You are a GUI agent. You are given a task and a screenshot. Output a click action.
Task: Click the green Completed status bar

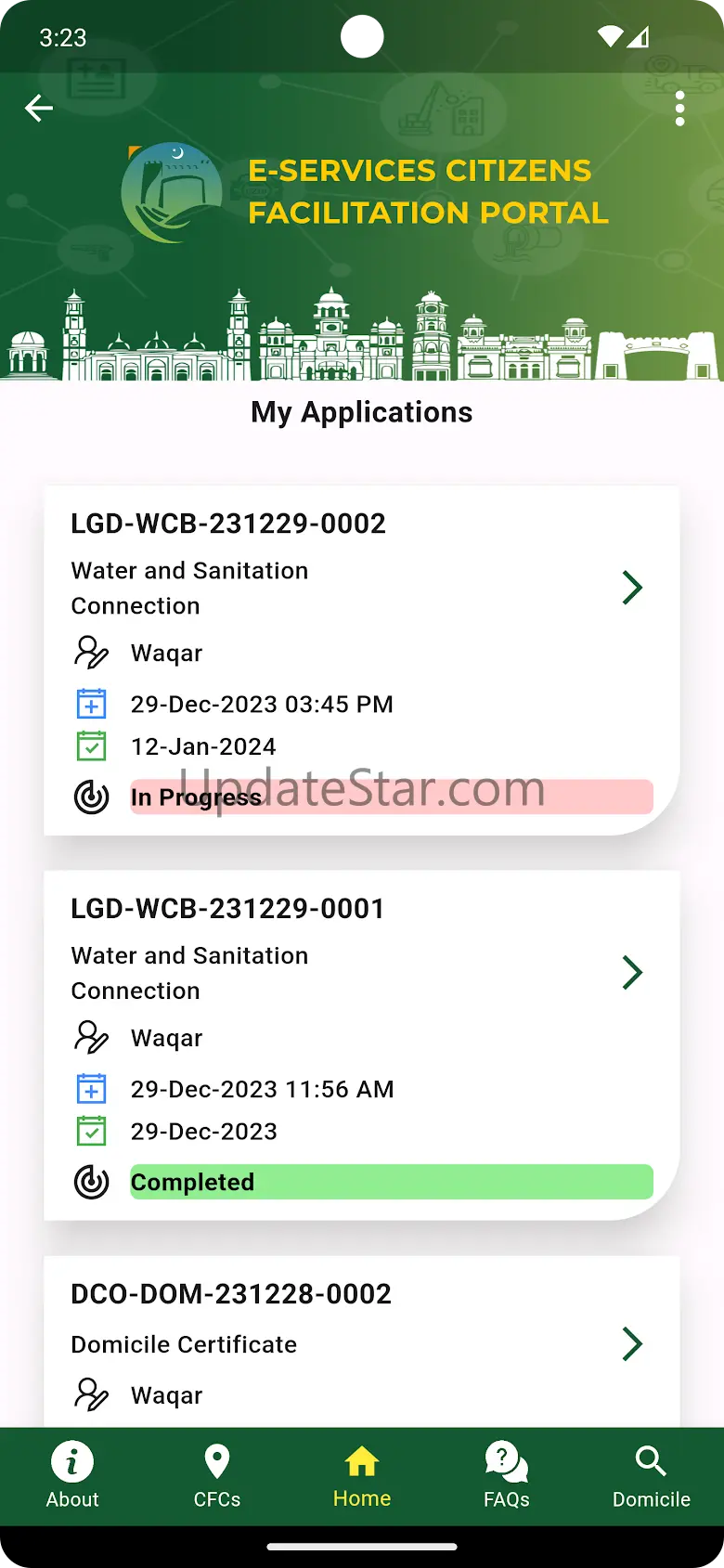pos(392,1182)
